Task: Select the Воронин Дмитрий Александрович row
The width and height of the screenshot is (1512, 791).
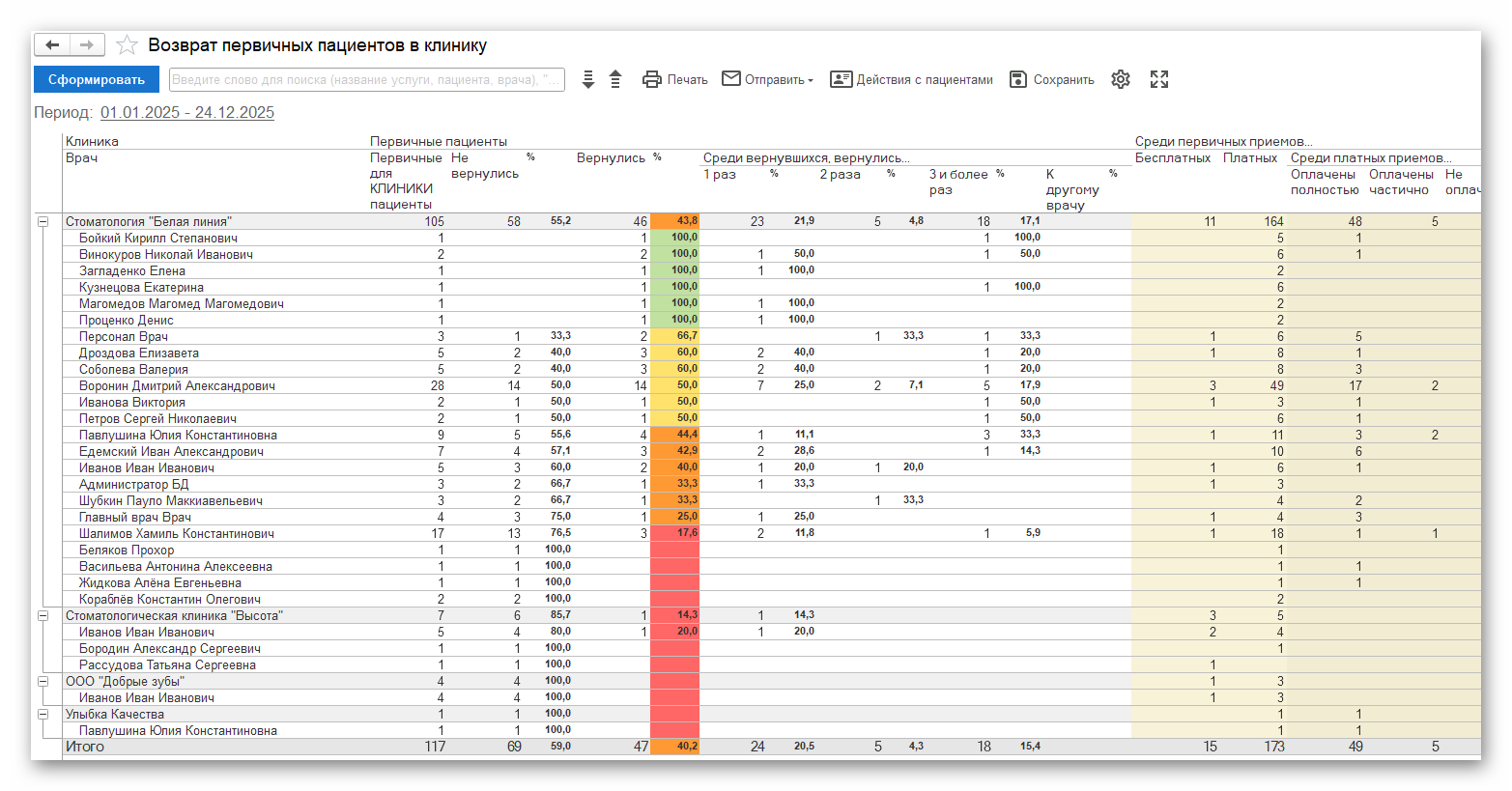Action: click(177, 386)
